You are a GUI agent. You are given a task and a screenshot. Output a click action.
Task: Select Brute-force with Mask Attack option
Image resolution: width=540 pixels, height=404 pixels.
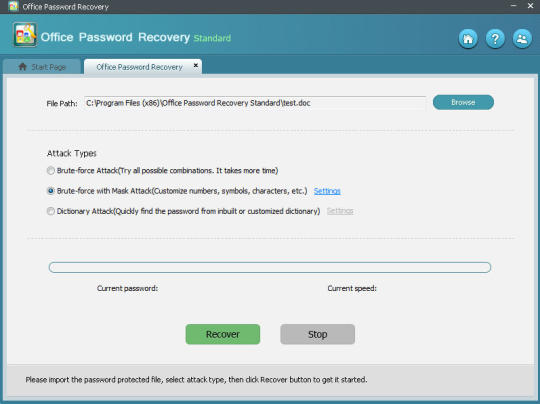coord(51,191)
